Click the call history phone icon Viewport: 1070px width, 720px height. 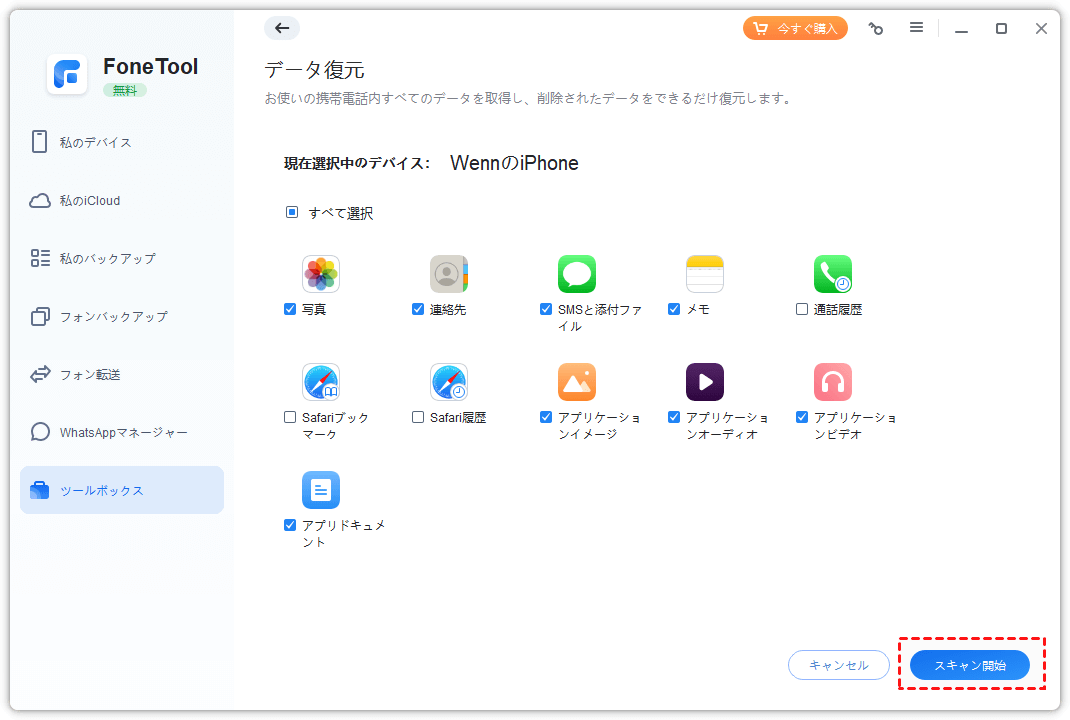click(833, 274)
